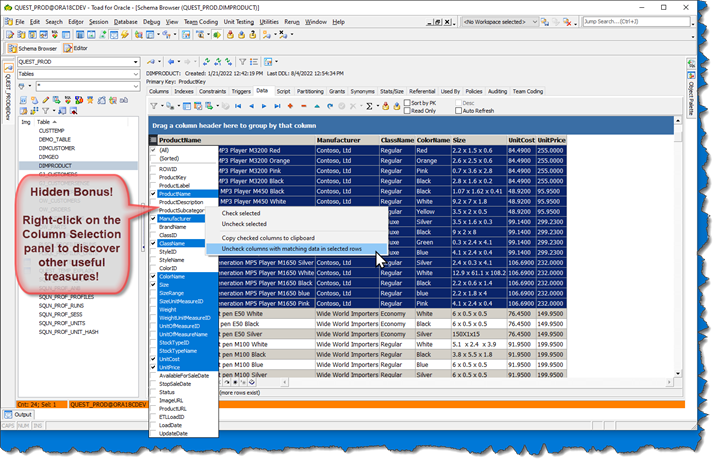
Task: Enable the Read Only checkbox
Action: [x=407, y=110]
